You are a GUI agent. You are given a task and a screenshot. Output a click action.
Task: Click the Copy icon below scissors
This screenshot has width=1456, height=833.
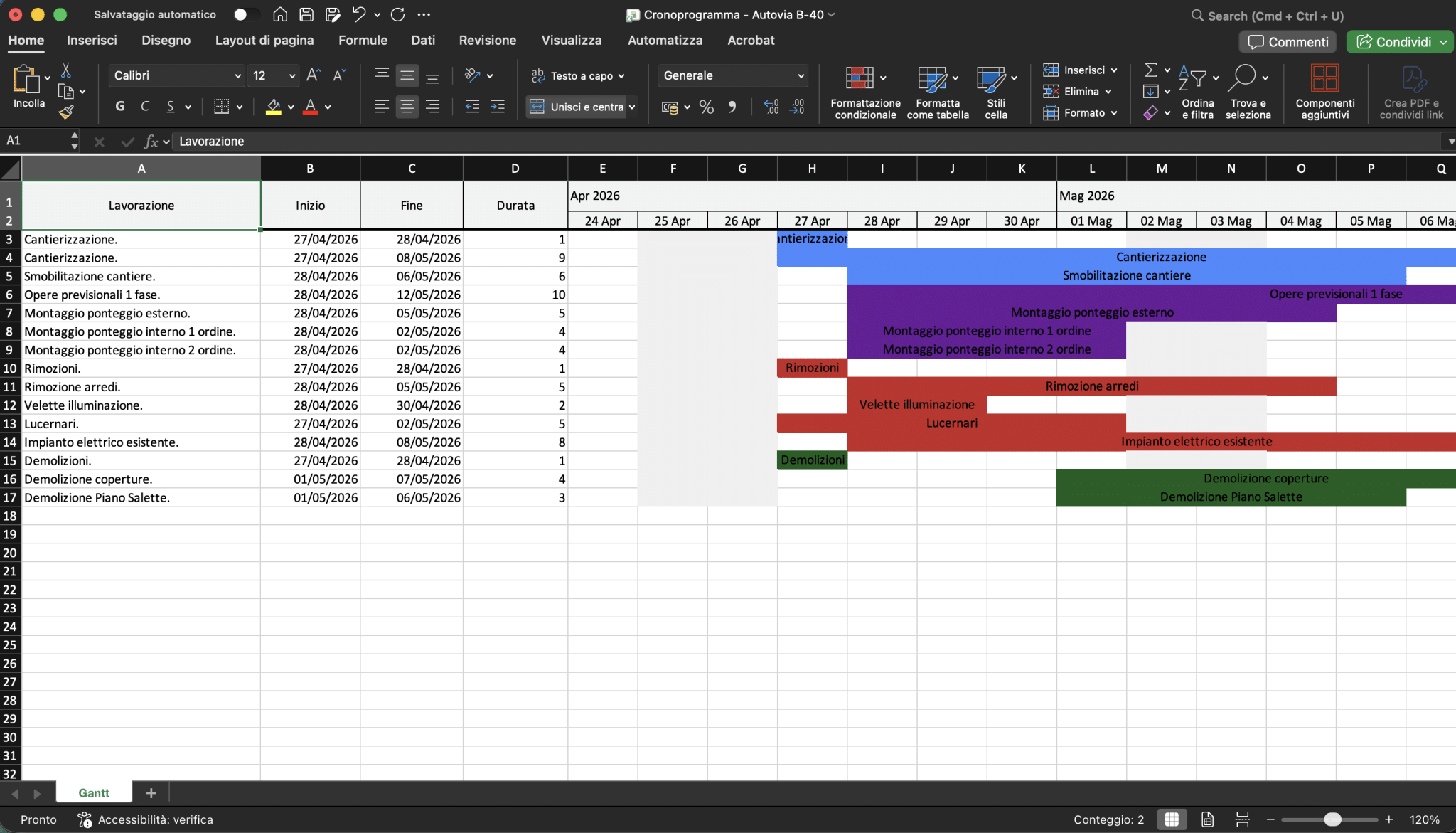pos(66,91)
